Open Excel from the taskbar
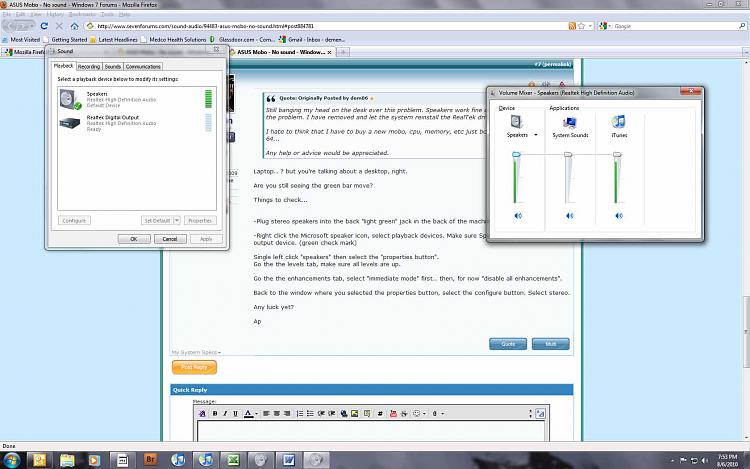The width and height of the screenshot is (750, 469). (233, 460)
